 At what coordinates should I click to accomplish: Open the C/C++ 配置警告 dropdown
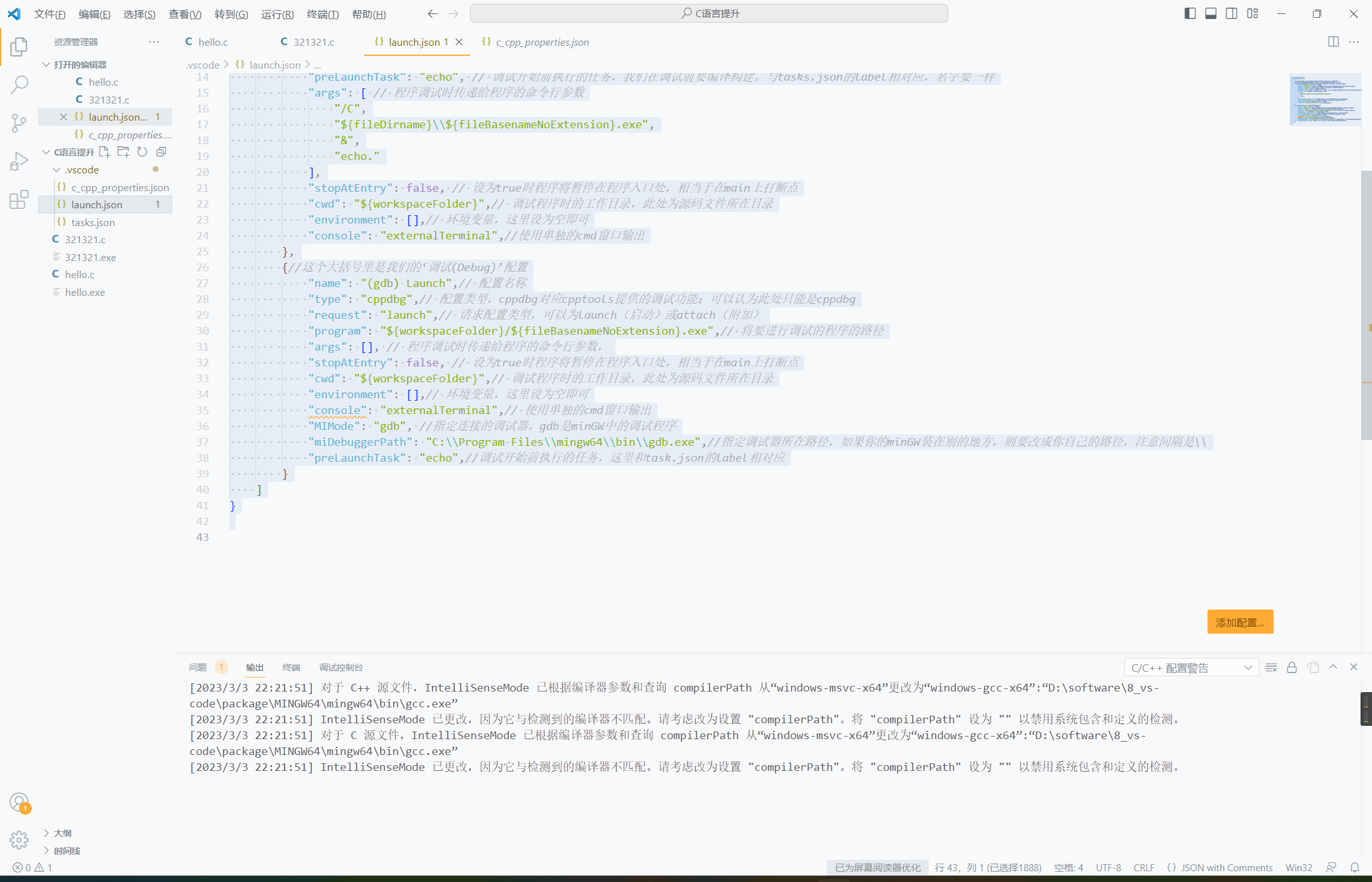[x=1191, y=667]
